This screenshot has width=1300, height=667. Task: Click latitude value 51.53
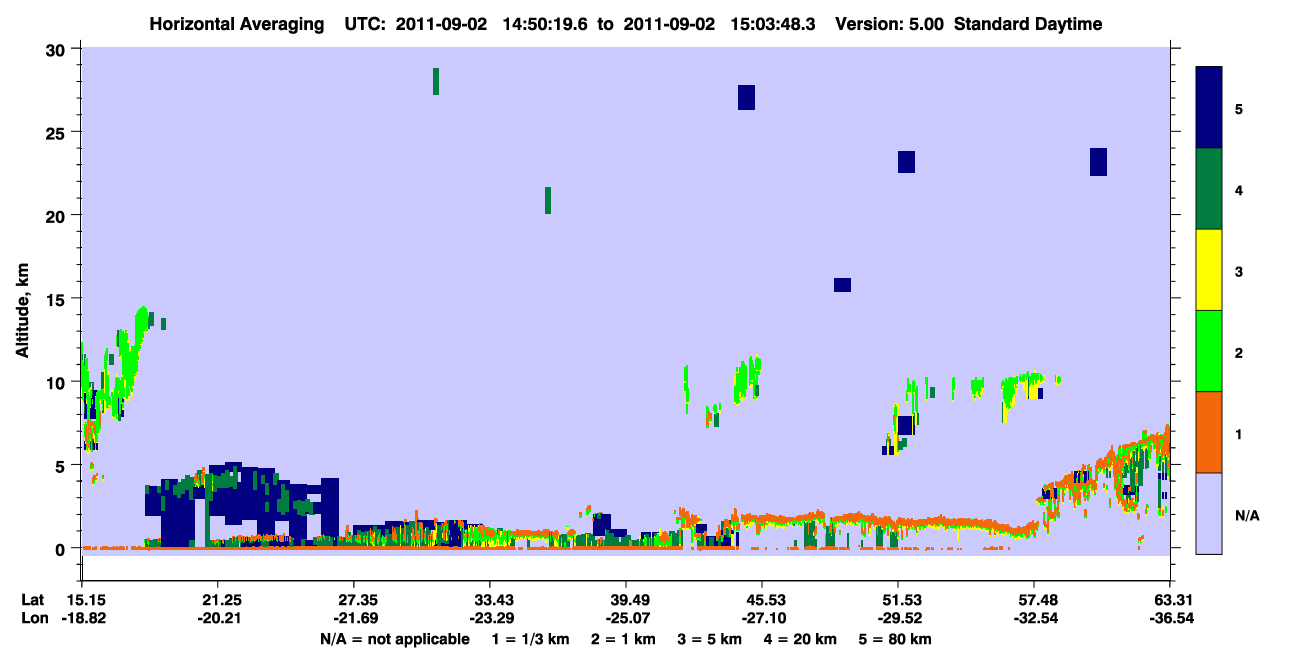[898, 600]
